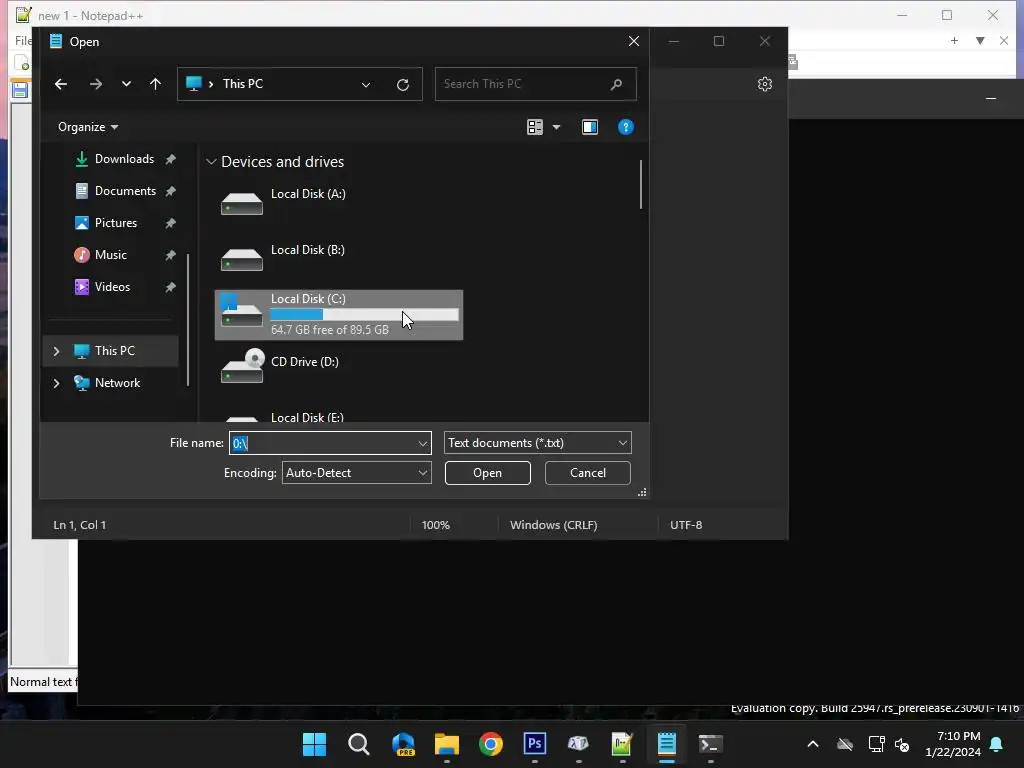Screen dimensions: 1024x768
Task: Open Notepad settings gear icon
Action: 765,84
